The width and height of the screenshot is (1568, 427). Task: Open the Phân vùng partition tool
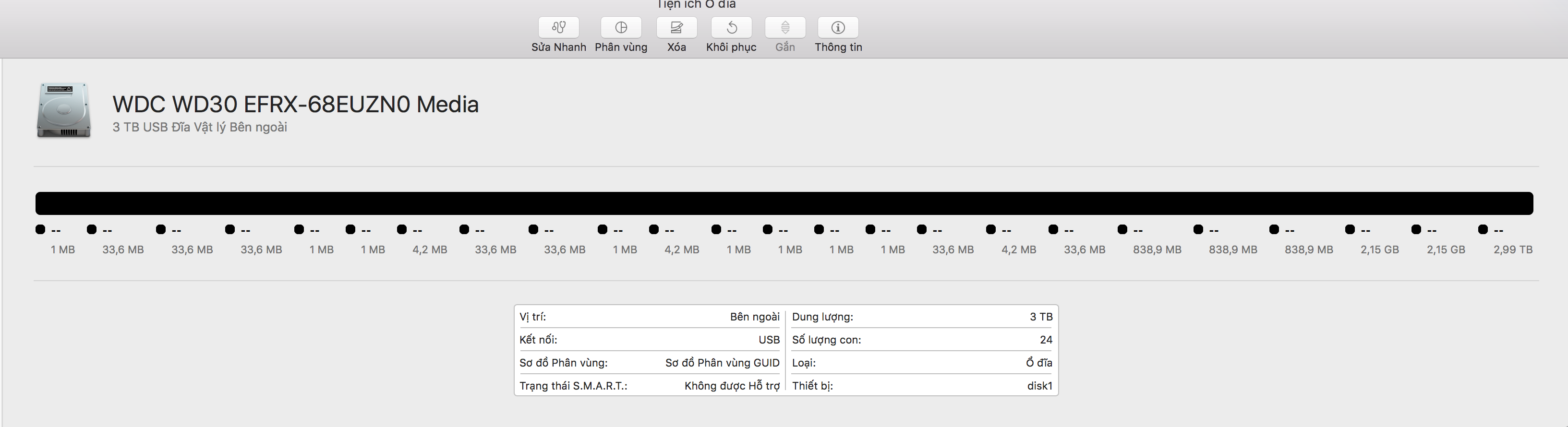pos(621,27)
